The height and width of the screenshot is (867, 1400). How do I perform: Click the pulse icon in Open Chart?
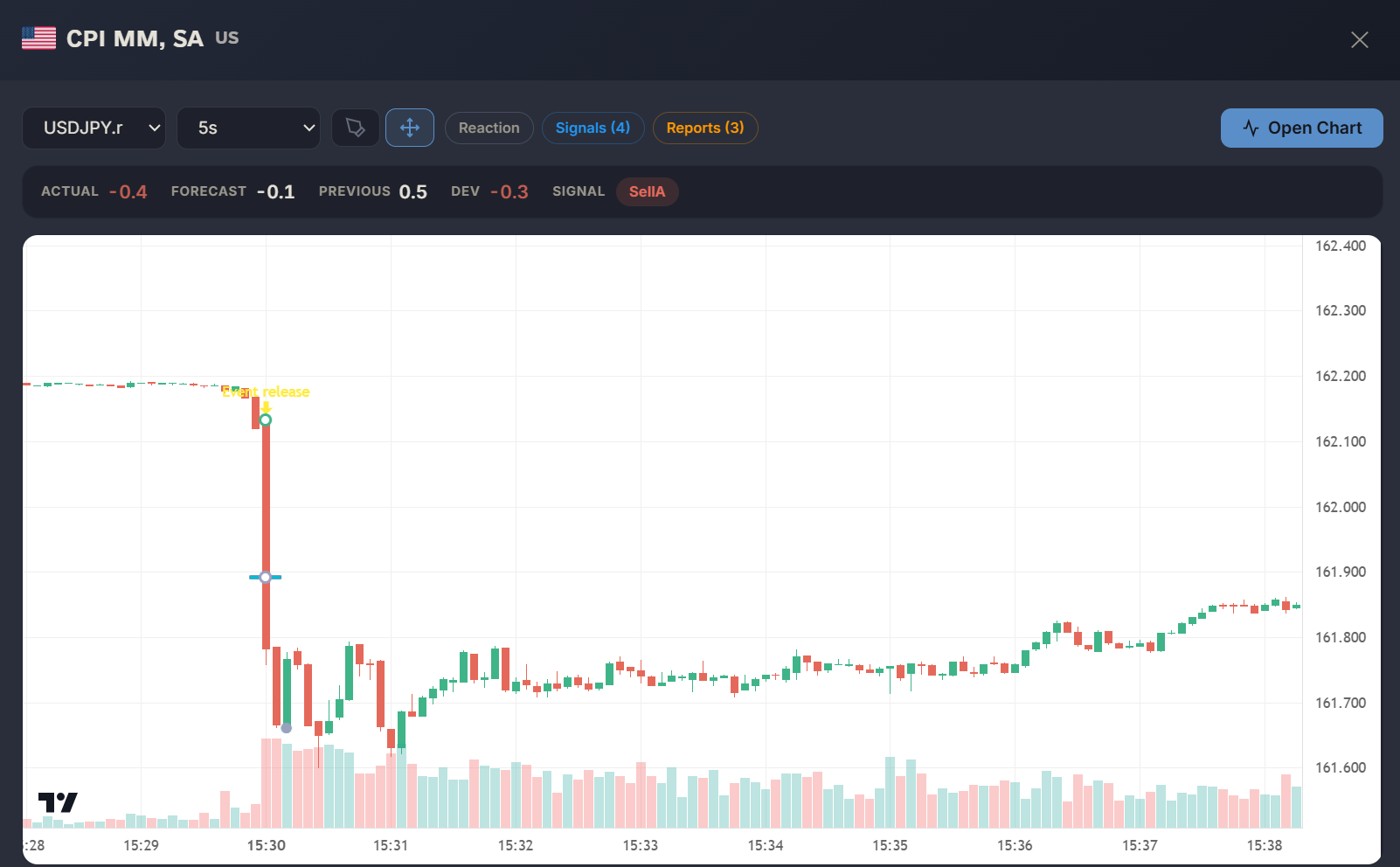coord(1251,128)
